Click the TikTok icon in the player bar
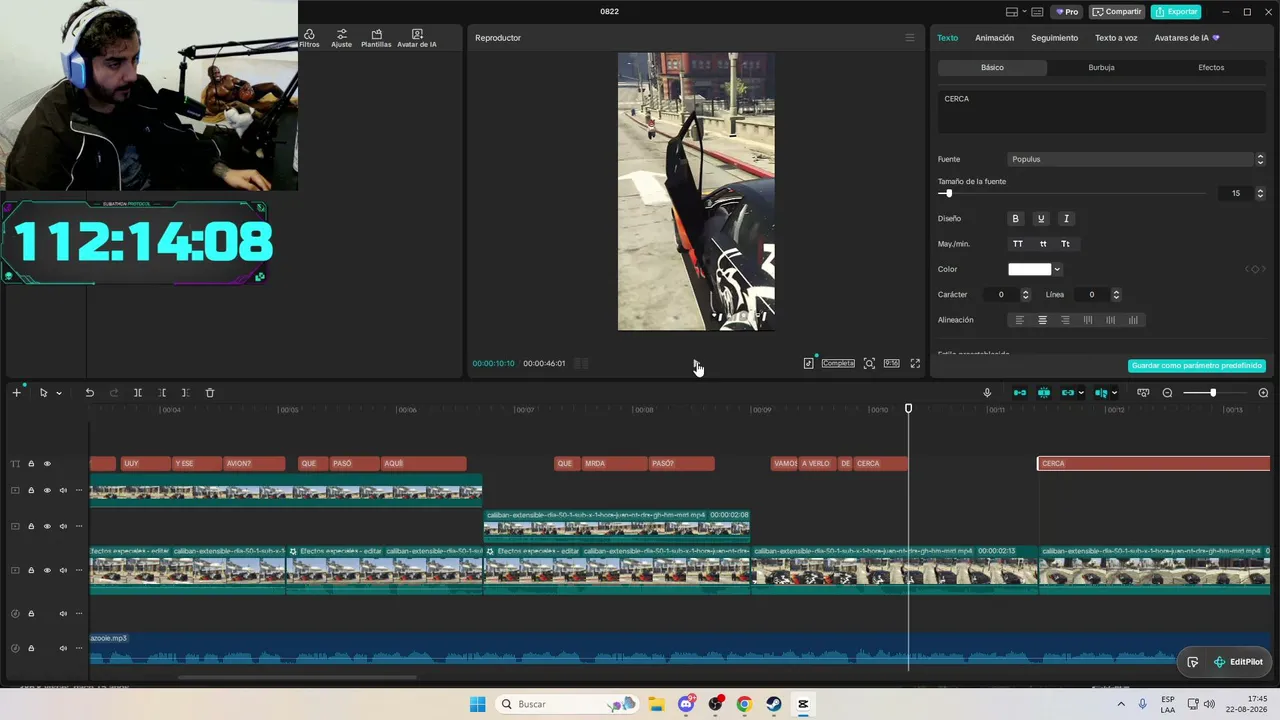 tap(808, 363)
